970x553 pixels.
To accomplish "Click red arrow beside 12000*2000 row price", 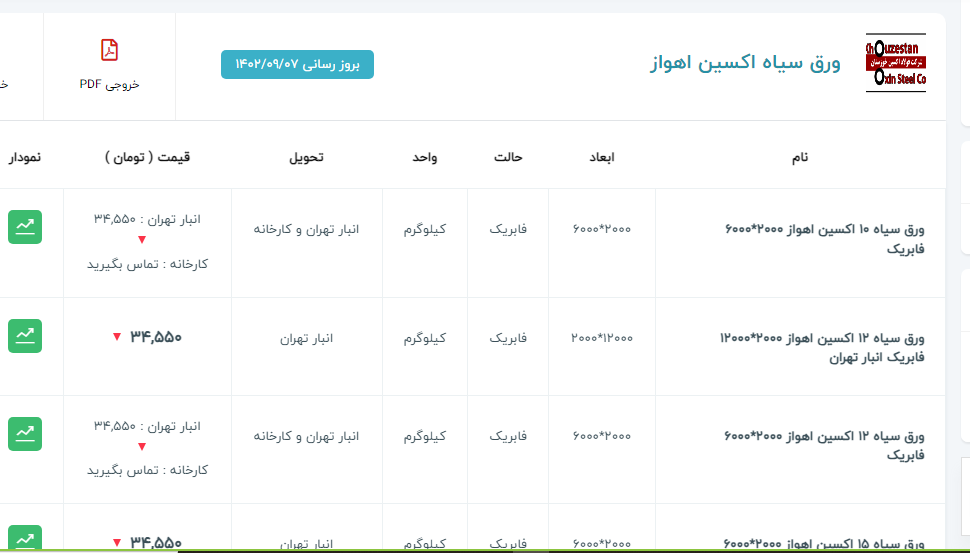I will [117, 337].
